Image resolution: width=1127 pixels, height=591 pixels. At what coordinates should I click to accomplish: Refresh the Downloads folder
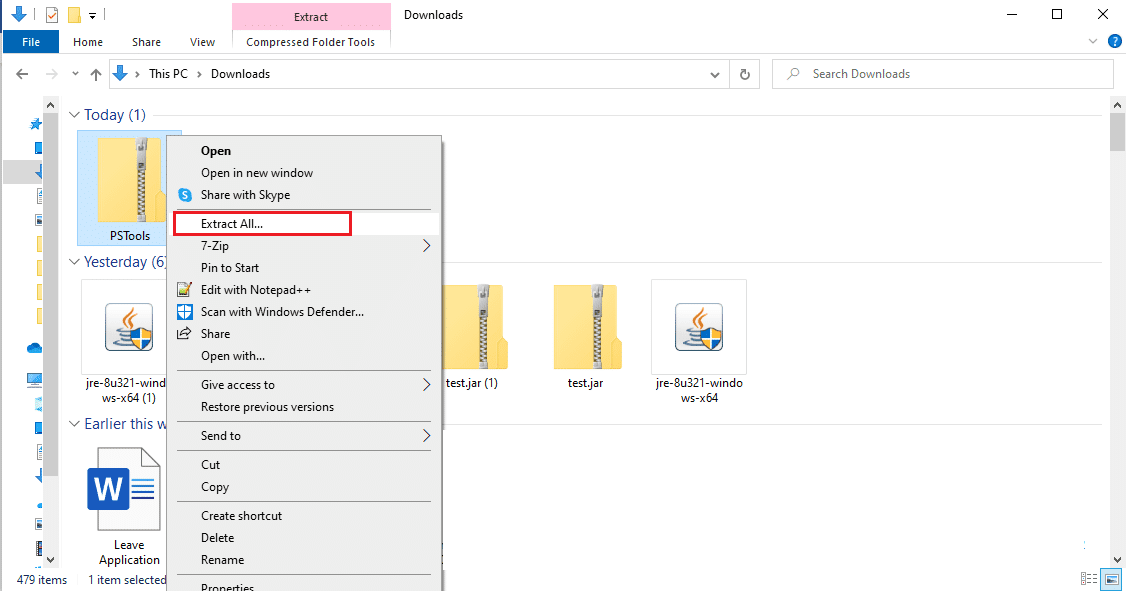coord(745,73)
